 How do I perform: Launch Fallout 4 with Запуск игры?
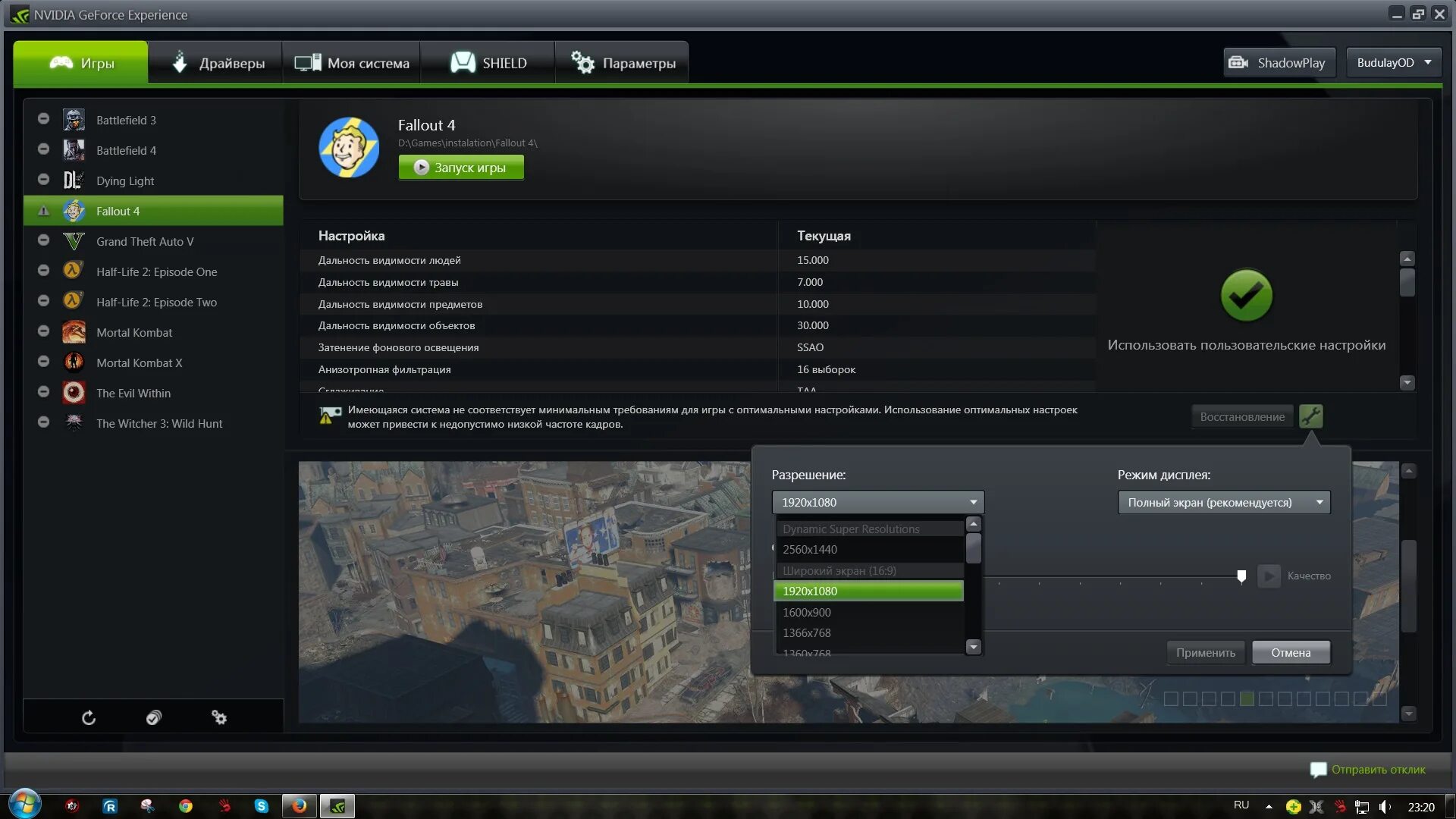click(x=461, y=168)
